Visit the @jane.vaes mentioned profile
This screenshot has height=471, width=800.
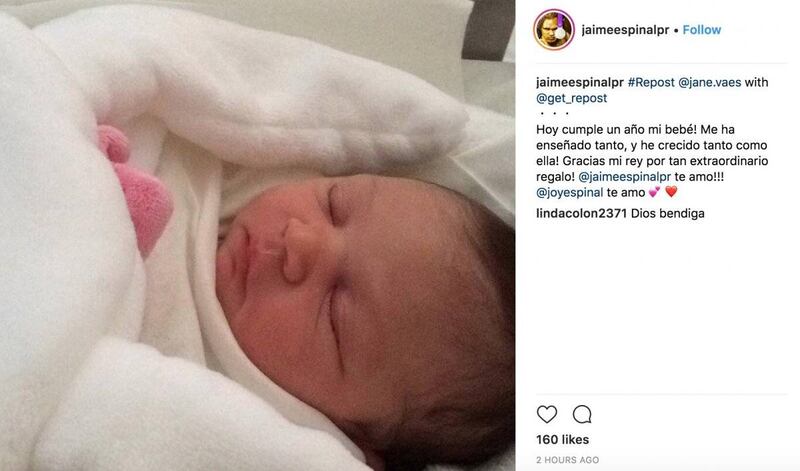click(709, 82)
